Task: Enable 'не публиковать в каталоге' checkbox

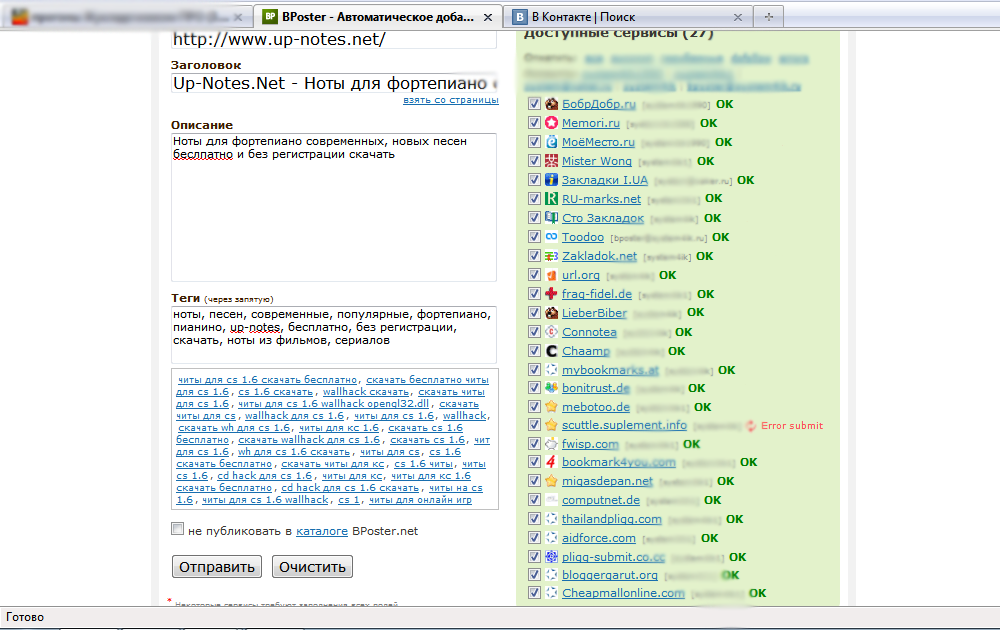Action: point(177,529)
